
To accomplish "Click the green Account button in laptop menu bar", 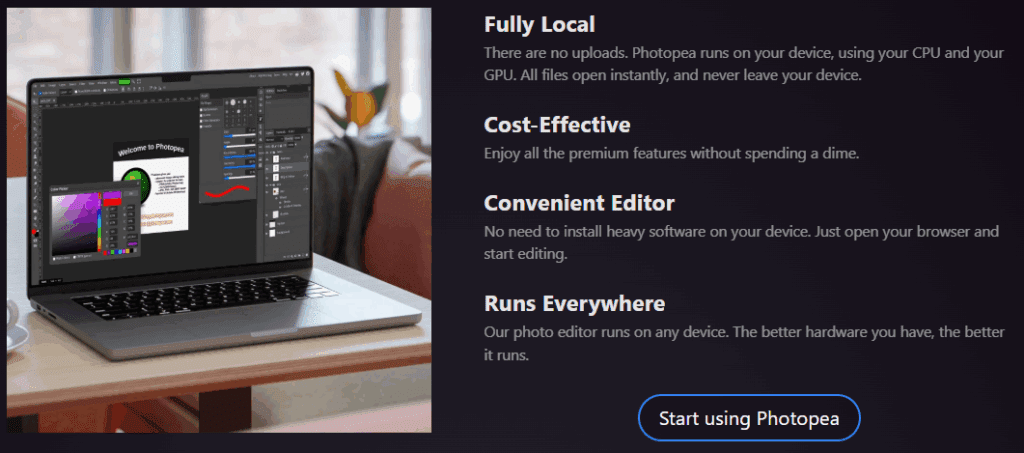I will coord(124,82).
